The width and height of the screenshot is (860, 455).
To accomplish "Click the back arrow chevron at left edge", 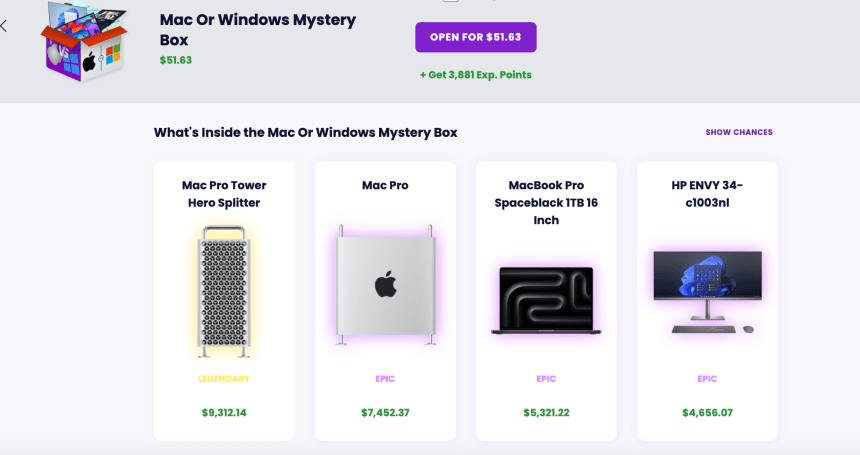I will 4,26.
